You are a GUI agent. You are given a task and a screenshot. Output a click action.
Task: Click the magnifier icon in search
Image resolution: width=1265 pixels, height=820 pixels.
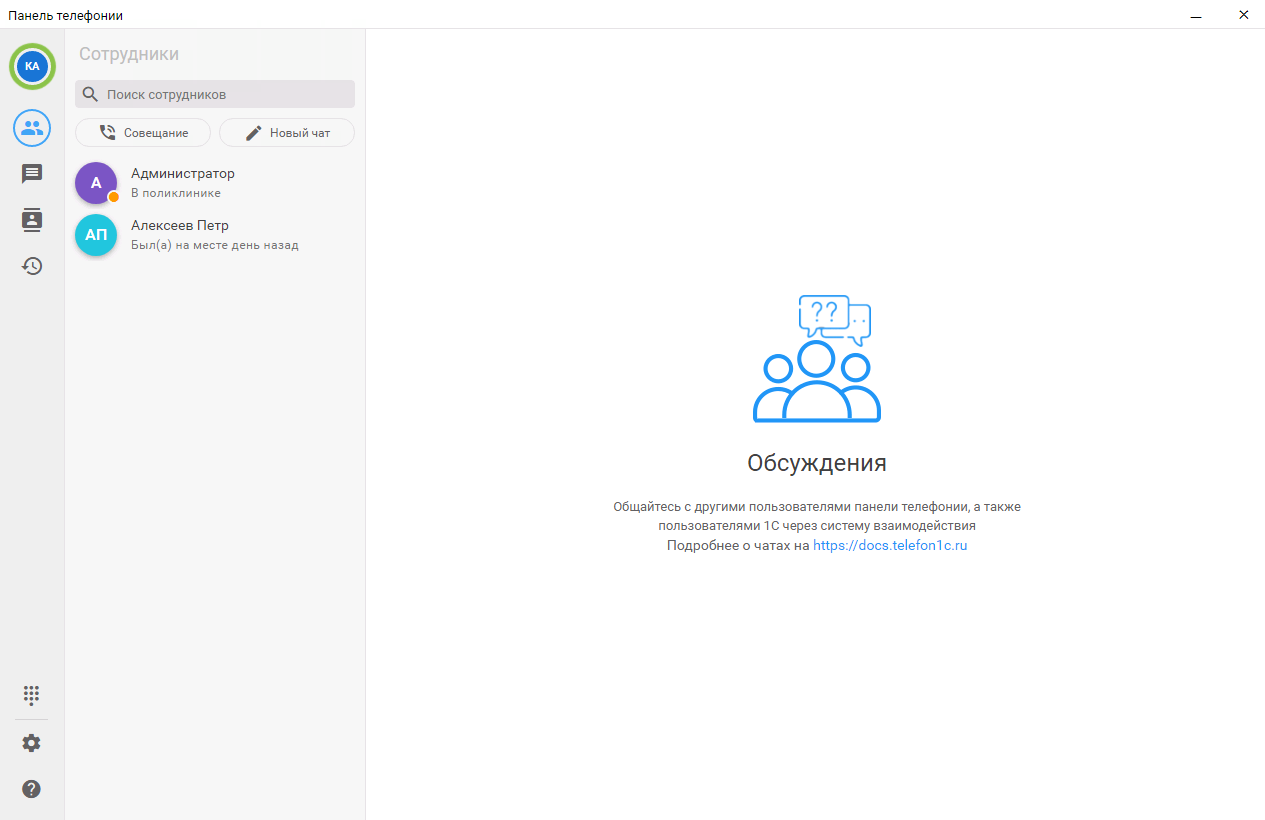90,94
